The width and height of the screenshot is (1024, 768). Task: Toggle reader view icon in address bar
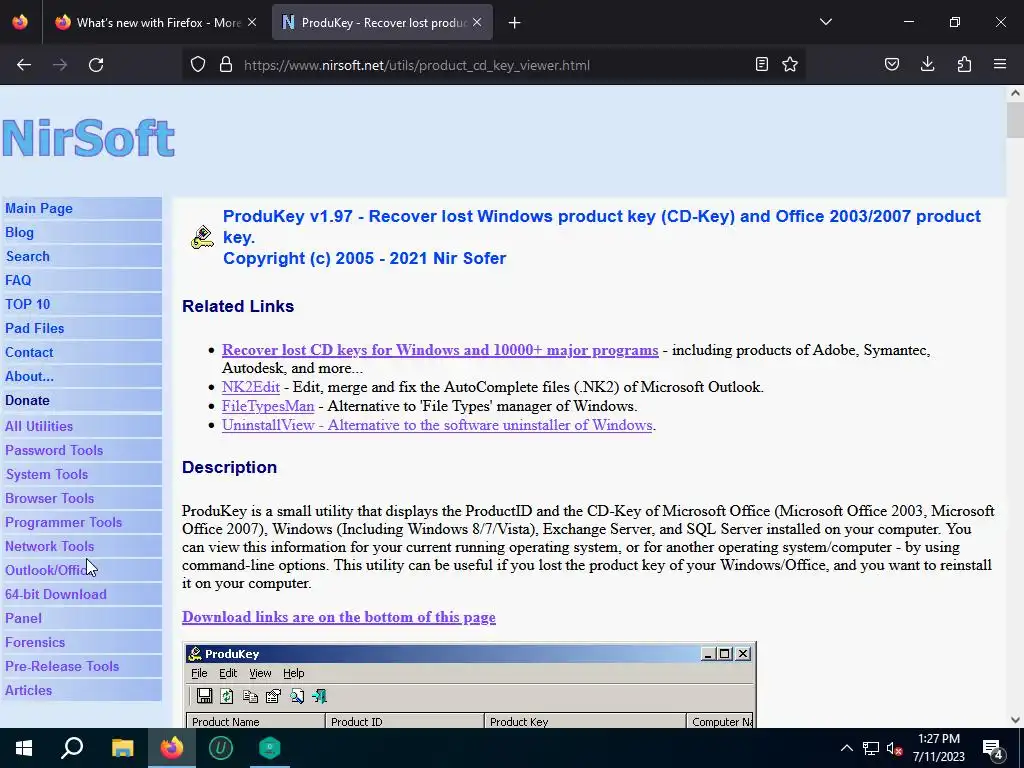761,65
